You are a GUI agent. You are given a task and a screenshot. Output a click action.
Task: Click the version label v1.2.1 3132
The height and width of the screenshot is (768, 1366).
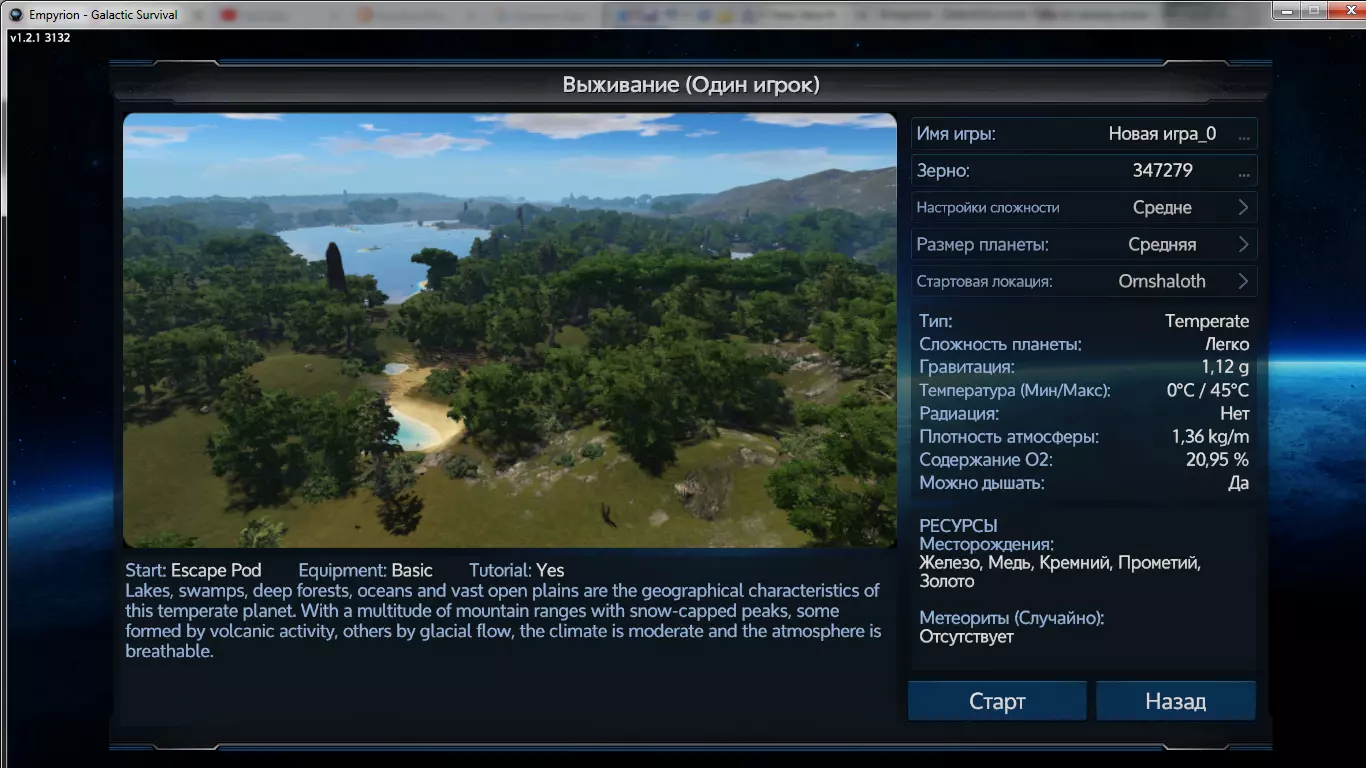click(x=40, y=38)
